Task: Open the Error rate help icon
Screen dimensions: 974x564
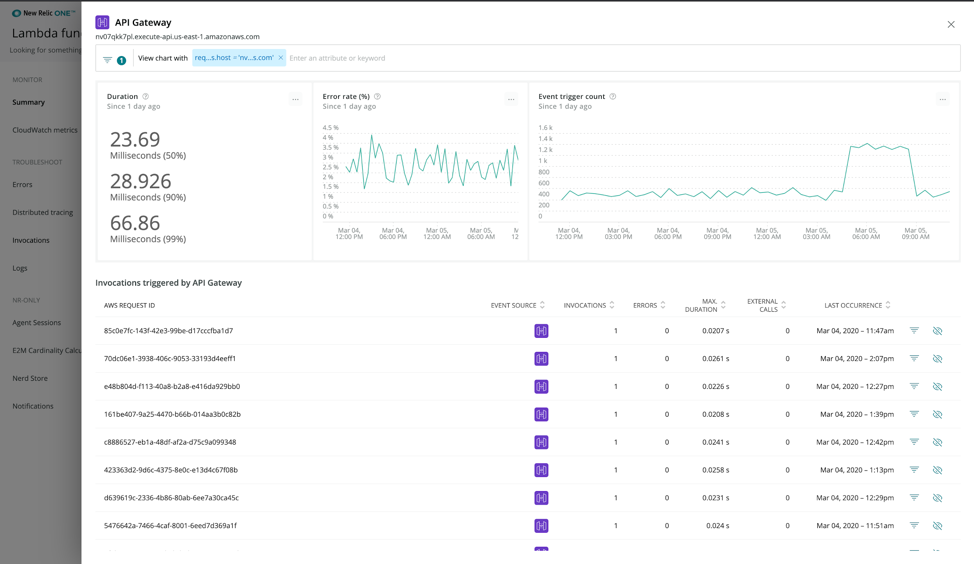Action: pos(377,96)
